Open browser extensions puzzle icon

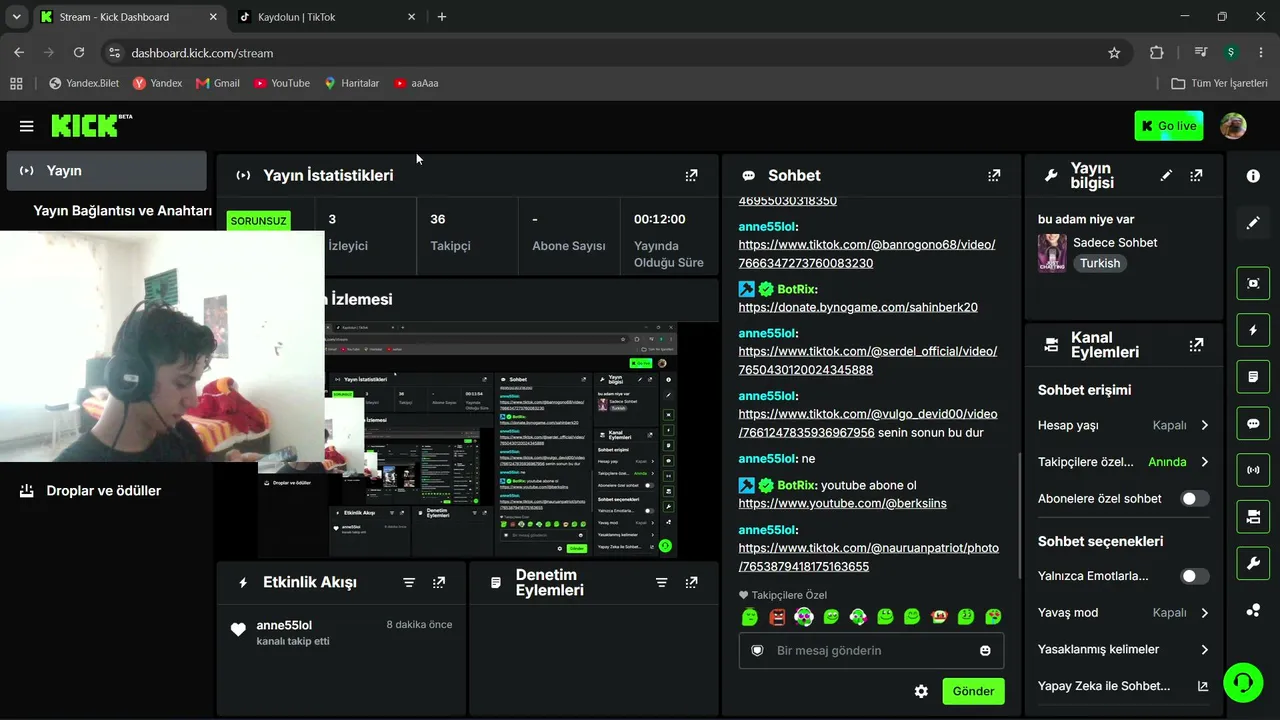click(x=1157, y=53)
